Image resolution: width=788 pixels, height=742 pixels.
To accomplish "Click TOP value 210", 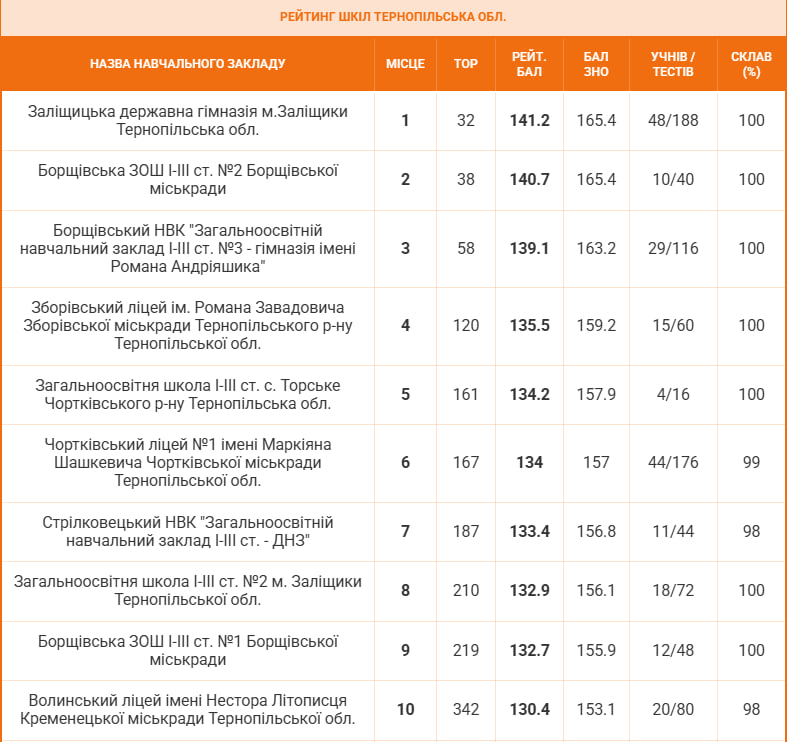I will pos(465,591).
